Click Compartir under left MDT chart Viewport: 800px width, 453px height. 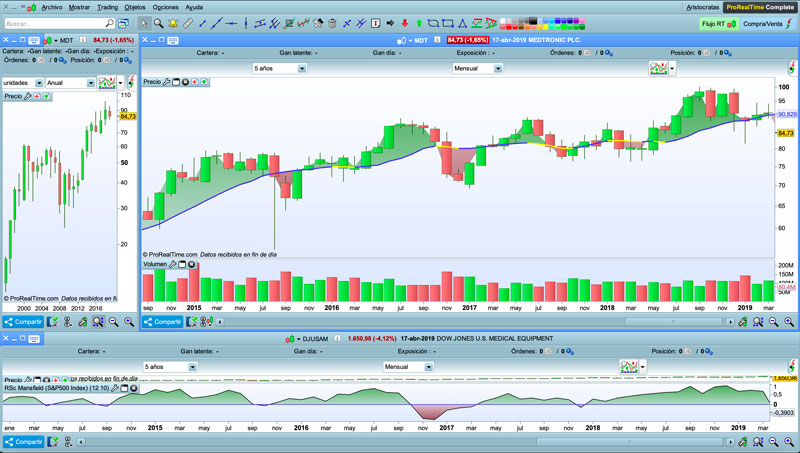point(23,322)
